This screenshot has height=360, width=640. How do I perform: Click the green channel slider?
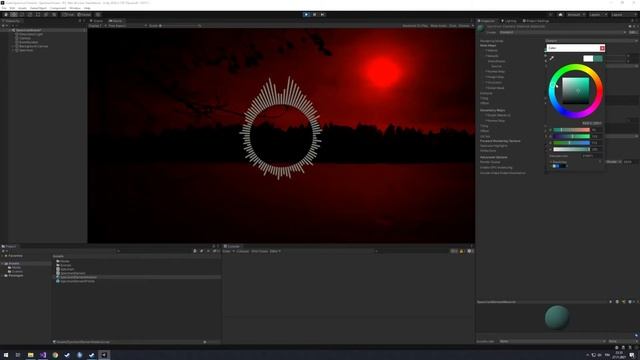pos(571,136)
